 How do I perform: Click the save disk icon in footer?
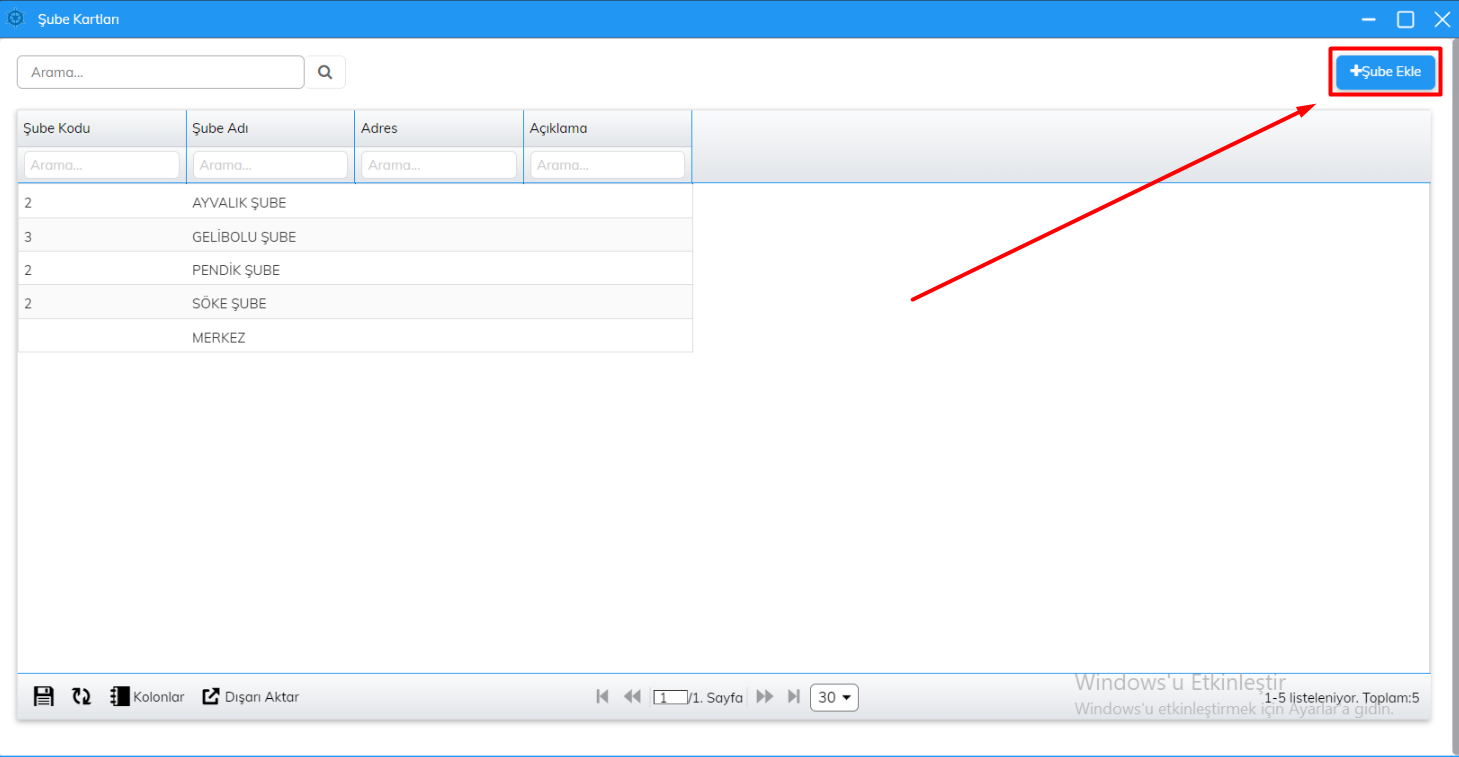pyautogui.click(x=44, y=697)
